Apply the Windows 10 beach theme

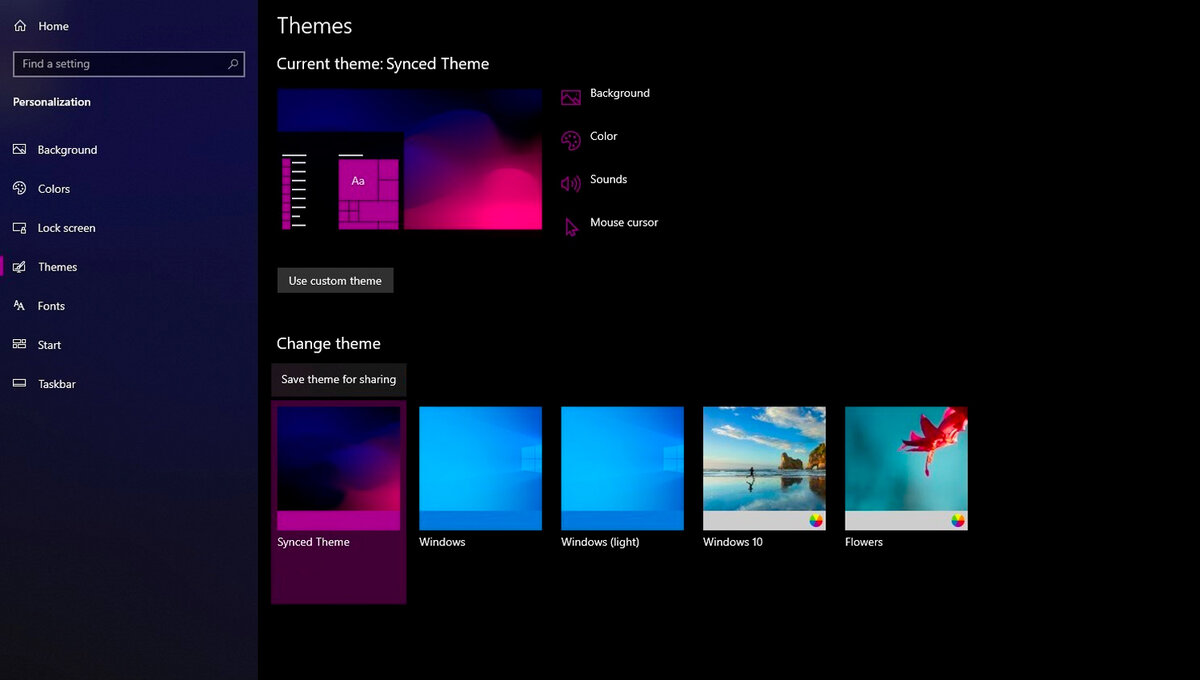pyautogui.click(x=764, y=468)
